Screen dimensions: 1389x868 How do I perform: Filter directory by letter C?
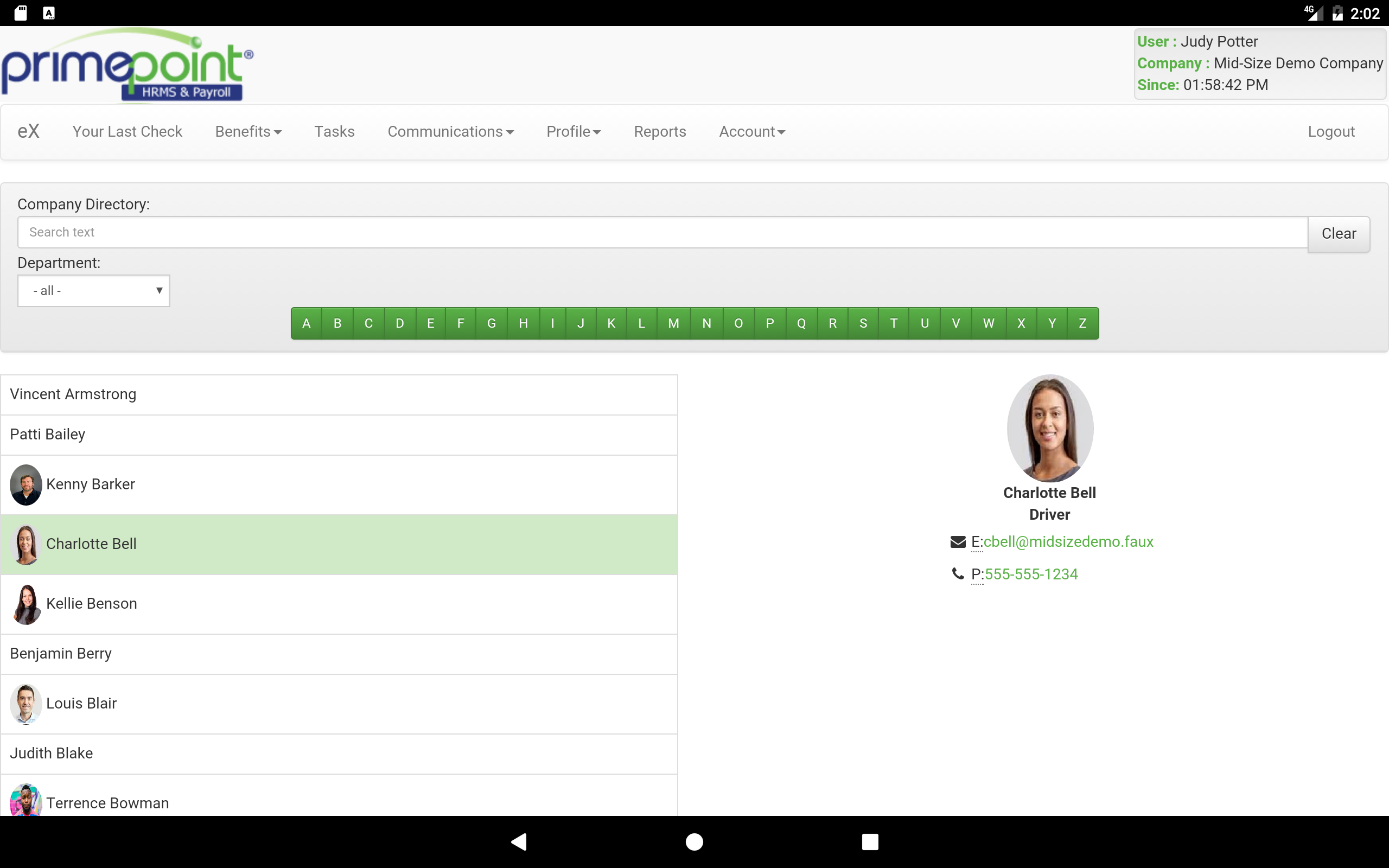click(x=368, y=323)
